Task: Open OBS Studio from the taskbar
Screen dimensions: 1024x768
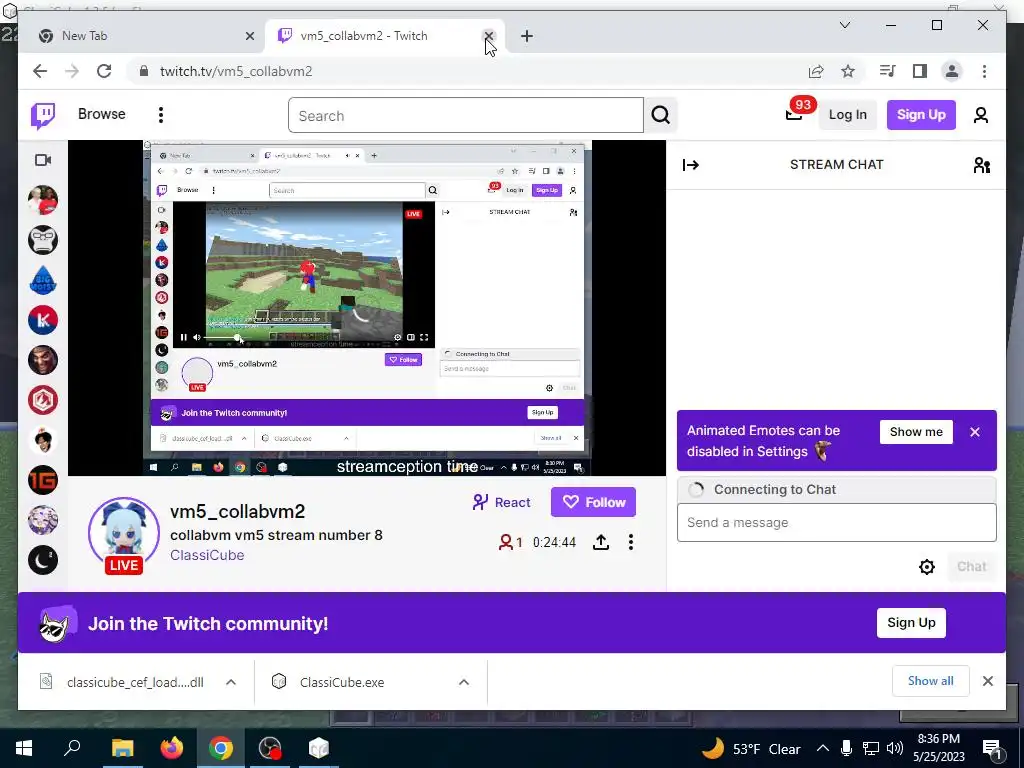Action: [269, 748]
